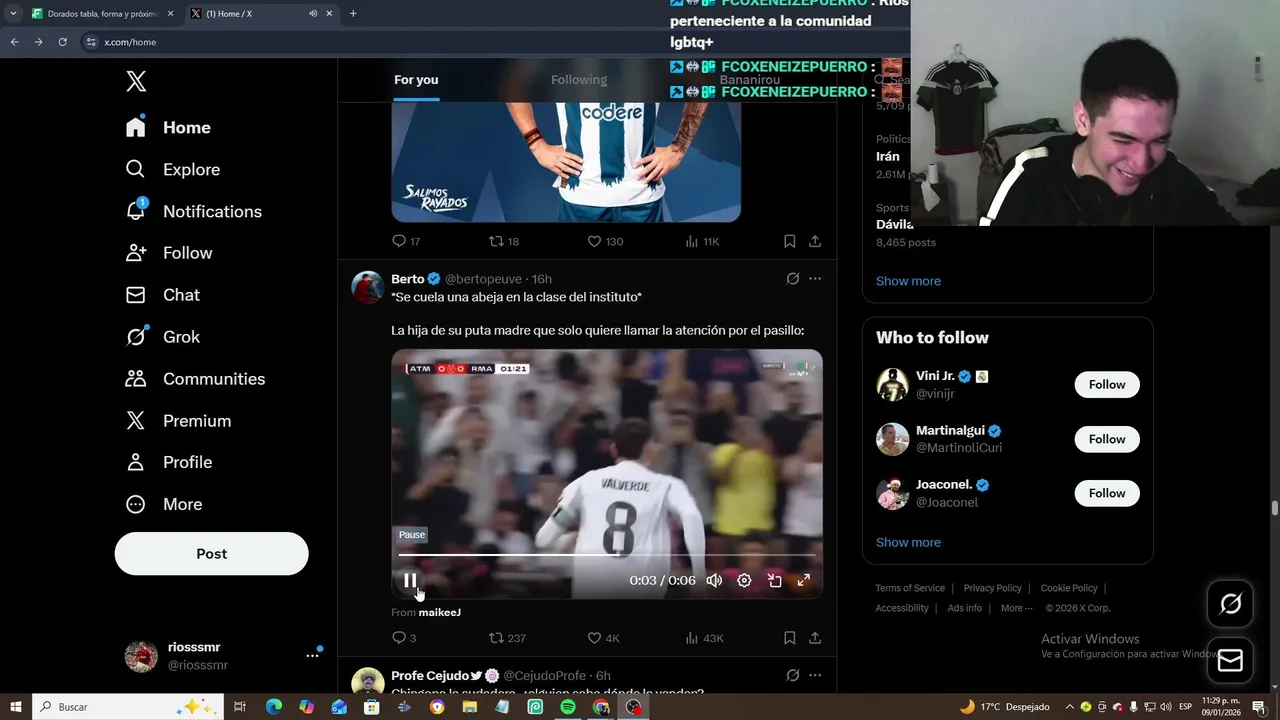1280x720 pixels.
Task: Expand footer More options
Action: tap(1017, 608)
